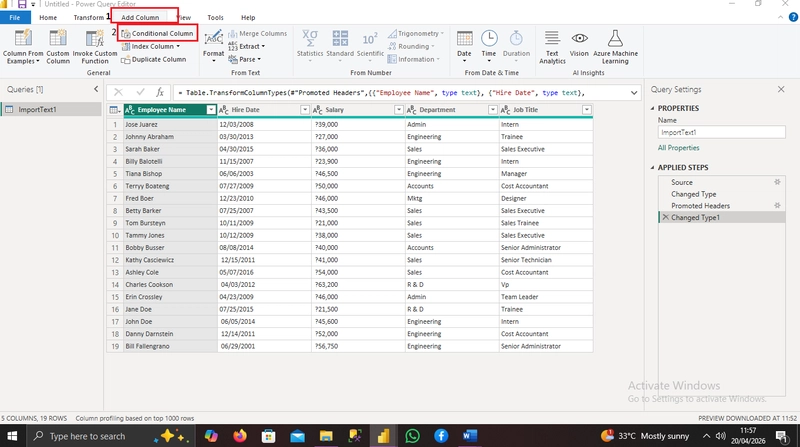Click Duplicate Column

[x=154, y=60]
